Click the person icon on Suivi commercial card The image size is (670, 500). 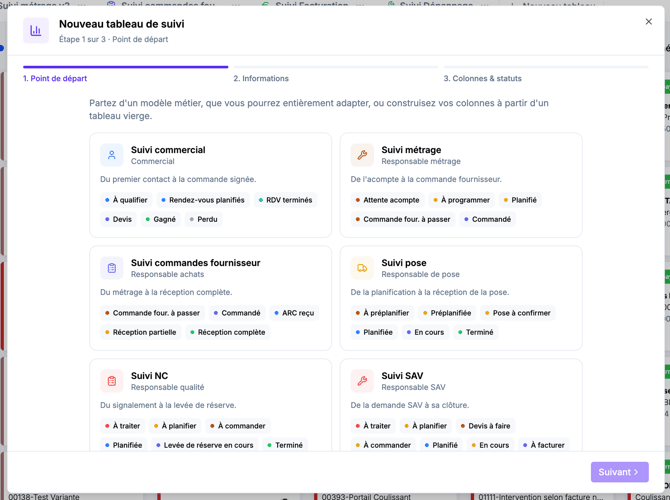pos(112,155)
